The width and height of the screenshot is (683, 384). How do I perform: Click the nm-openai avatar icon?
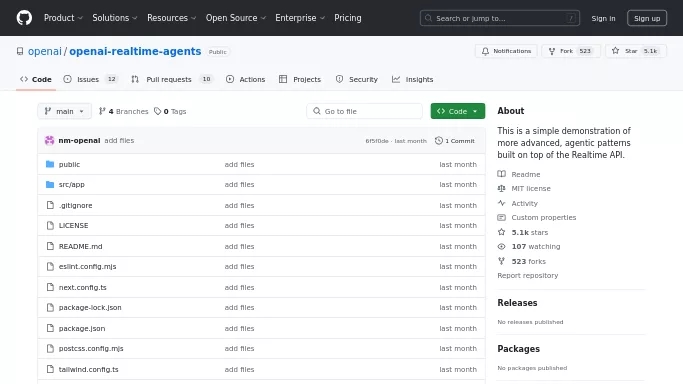click(49, 140)
